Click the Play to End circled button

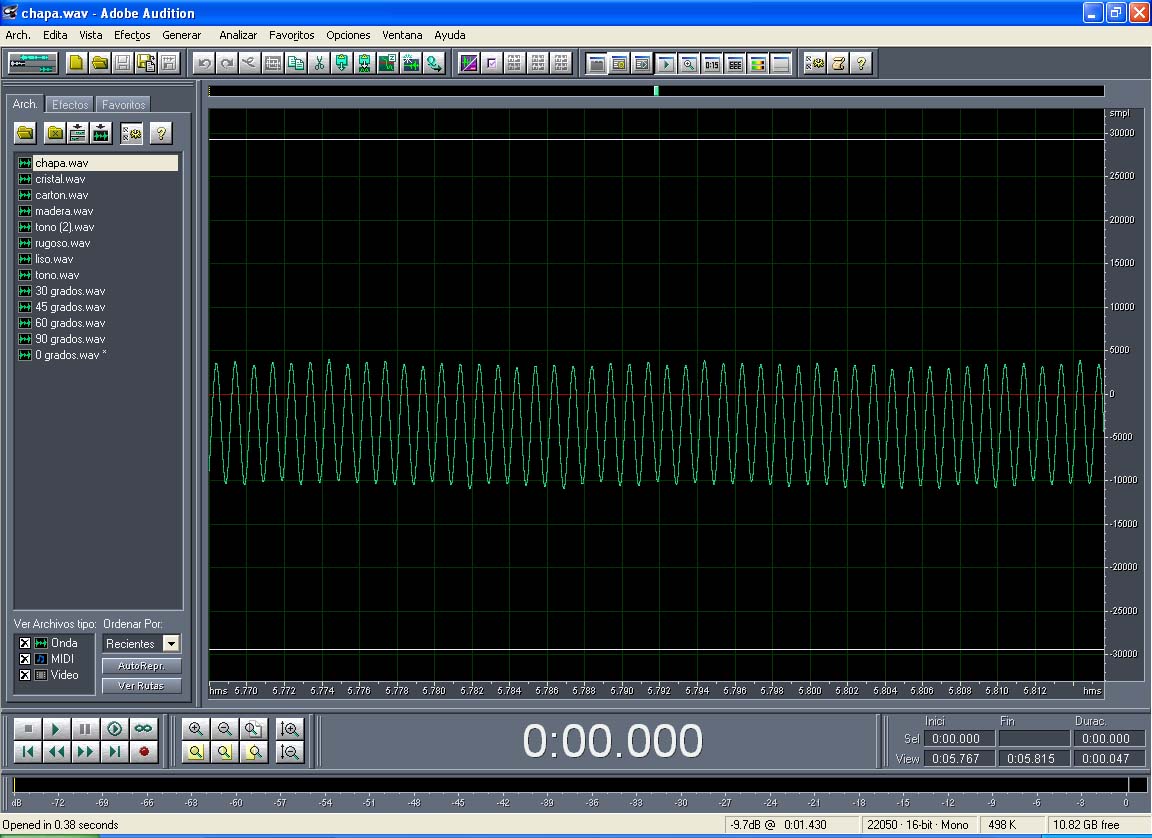pyautogui.click(x=114, y=729)
